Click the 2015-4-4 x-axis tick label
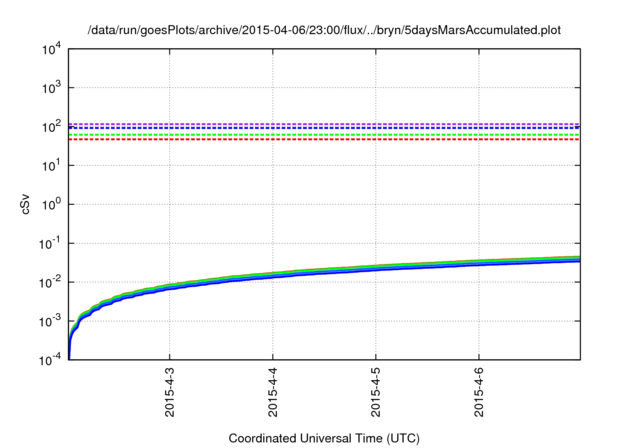 273,392
